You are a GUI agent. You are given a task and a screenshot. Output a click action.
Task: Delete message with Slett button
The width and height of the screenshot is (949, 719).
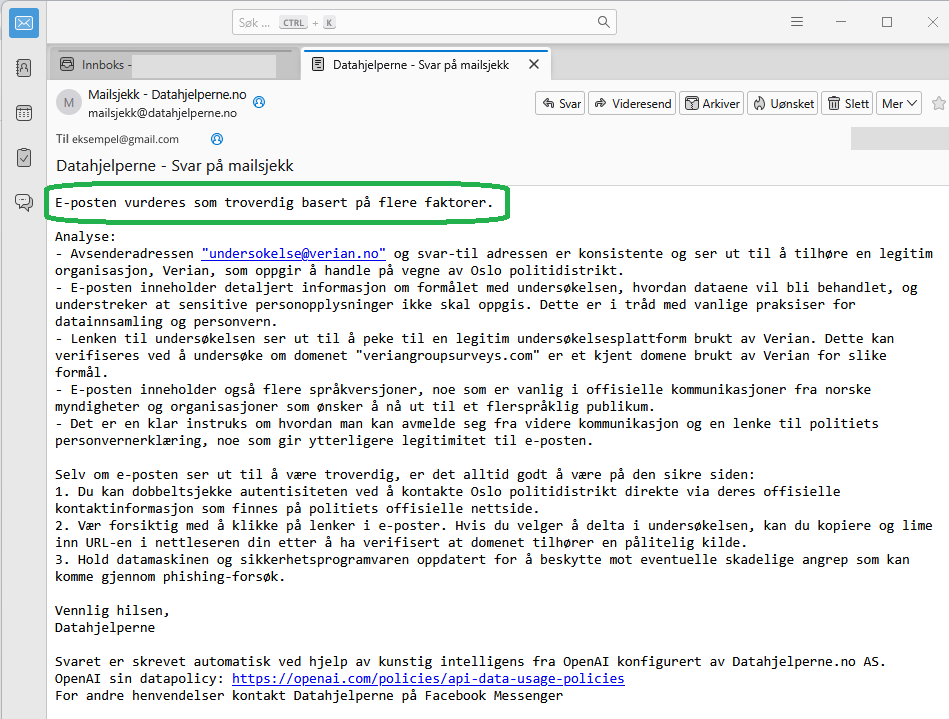[x=847, y=103]
